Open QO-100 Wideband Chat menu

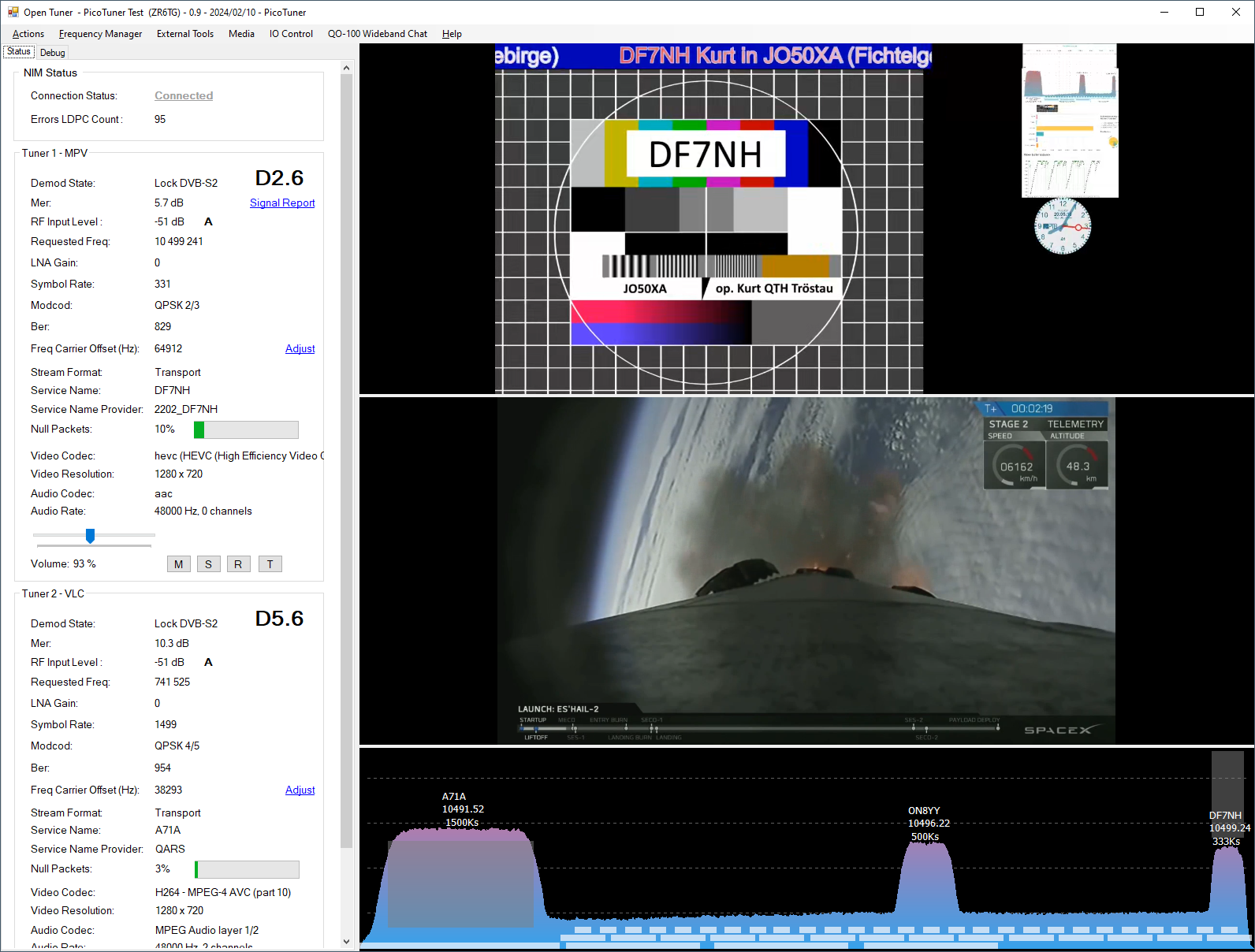[x=378, y=34]
